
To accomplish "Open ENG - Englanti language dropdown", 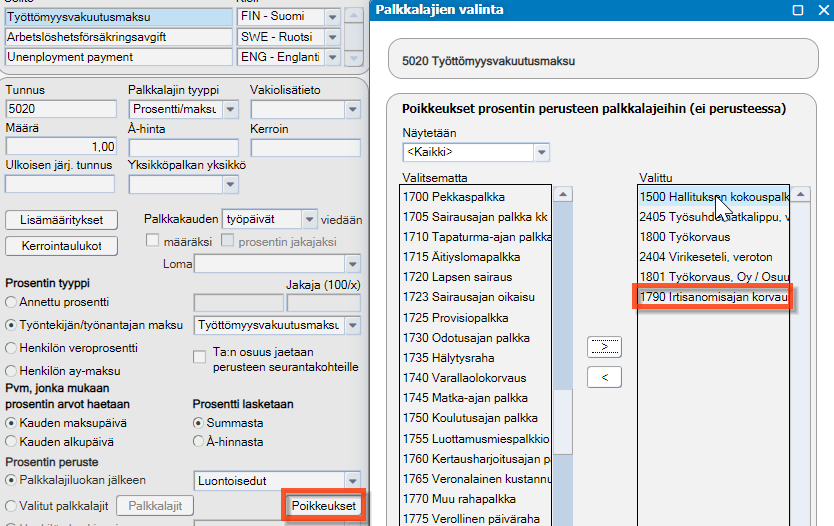I will tap(332, 57).
